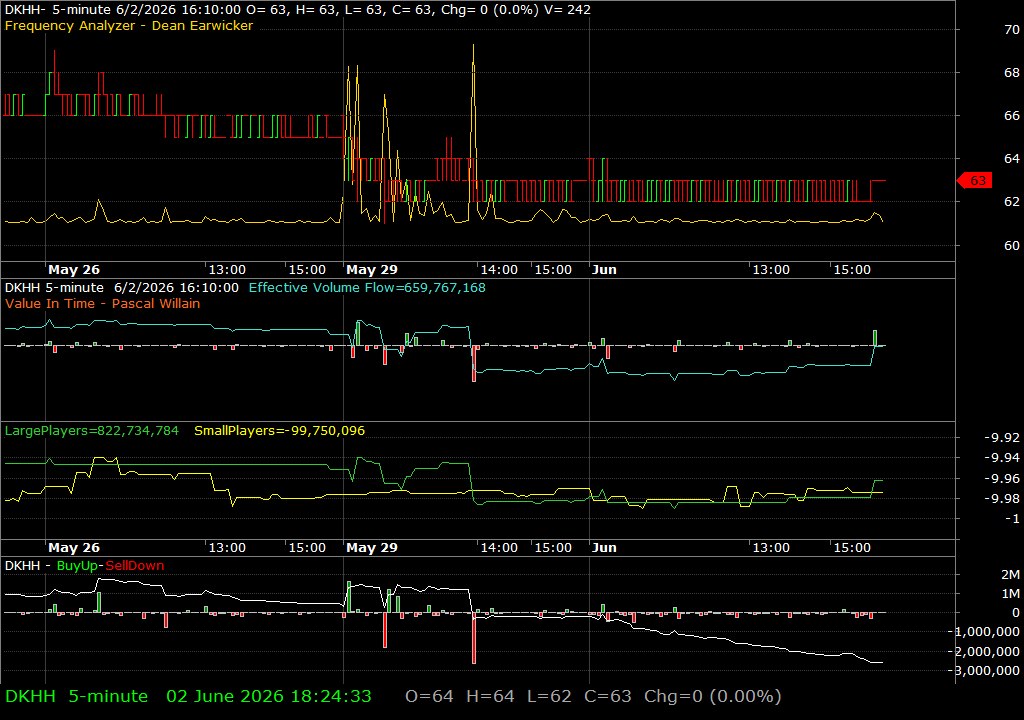
Task: Click the 'Effective Volume Flow=659,767,168' readout
Action: (x=367, y=287)
